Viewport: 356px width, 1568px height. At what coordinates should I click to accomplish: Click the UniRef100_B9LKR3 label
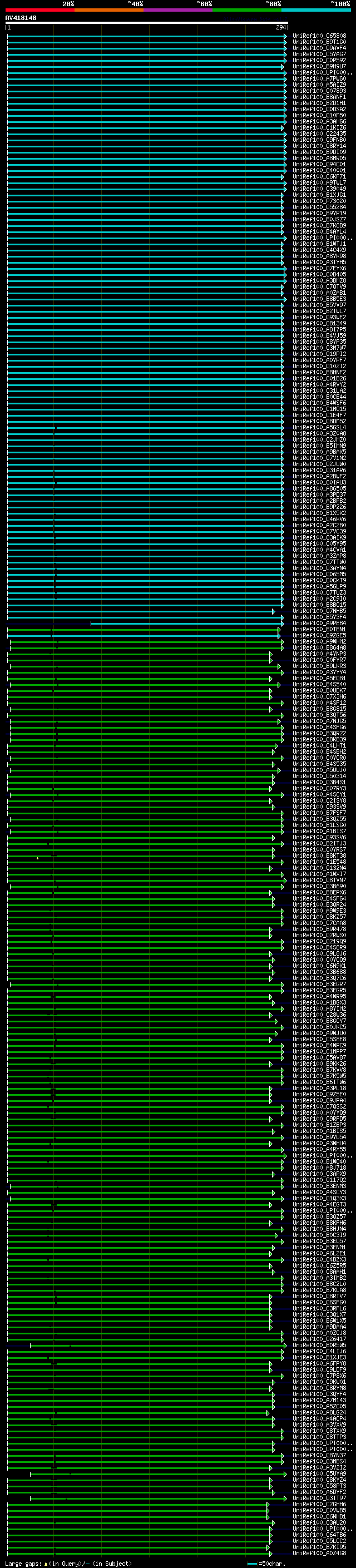(x=319, y=666)
